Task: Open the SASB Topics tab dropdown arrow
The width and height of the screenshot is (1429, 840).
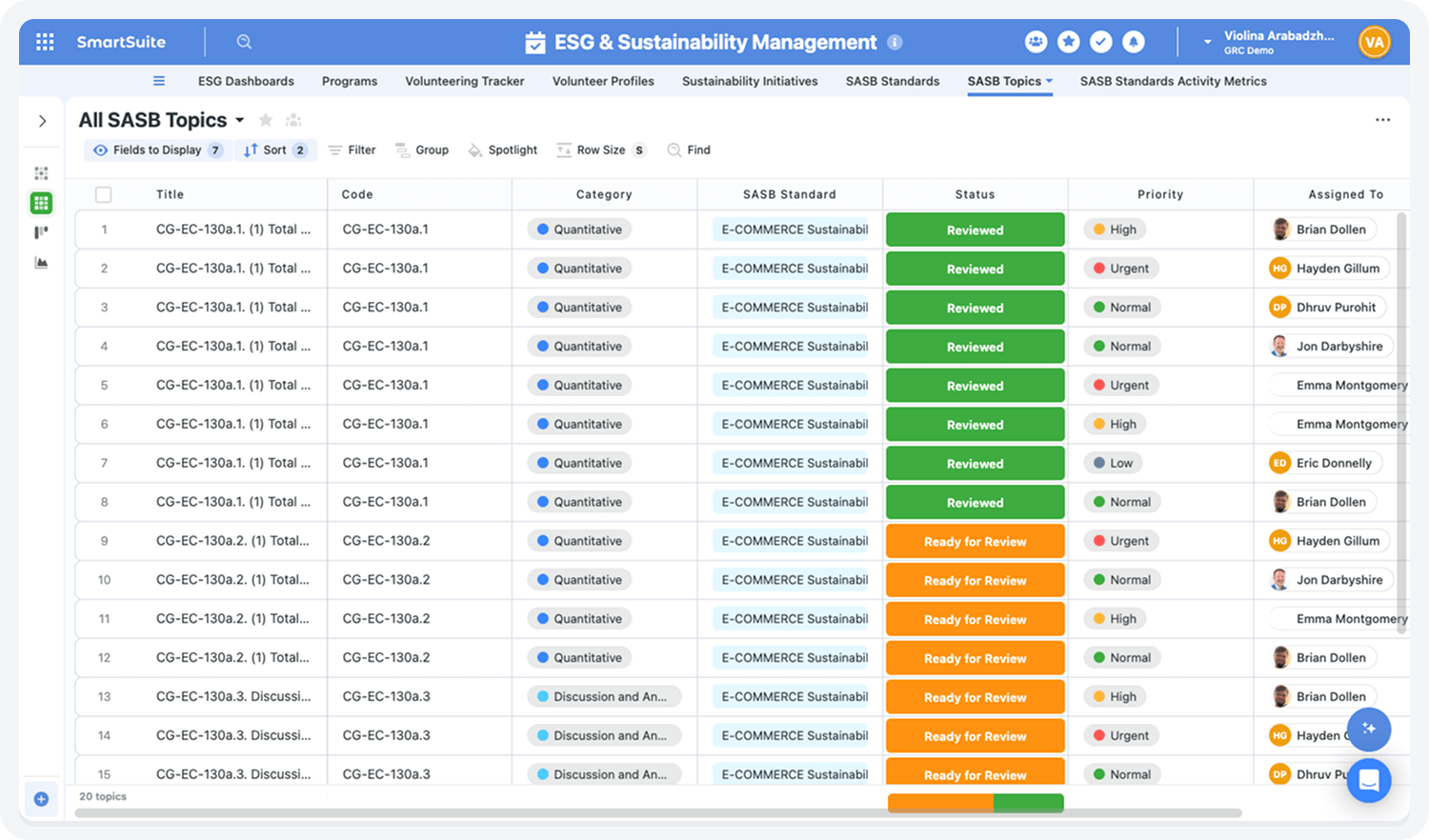Action: (1049, 81)
